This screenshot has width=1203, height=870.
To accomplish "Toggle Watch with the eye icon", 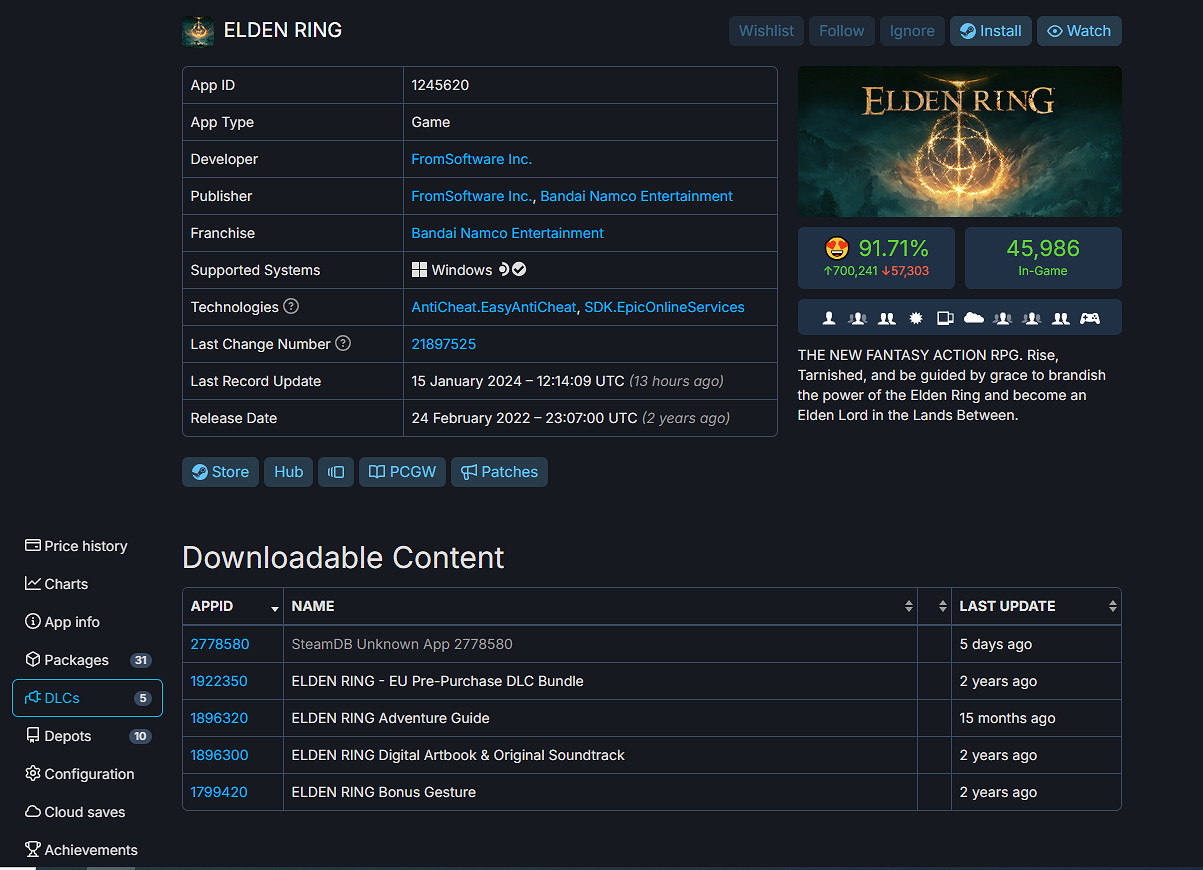I will 1079,31.
